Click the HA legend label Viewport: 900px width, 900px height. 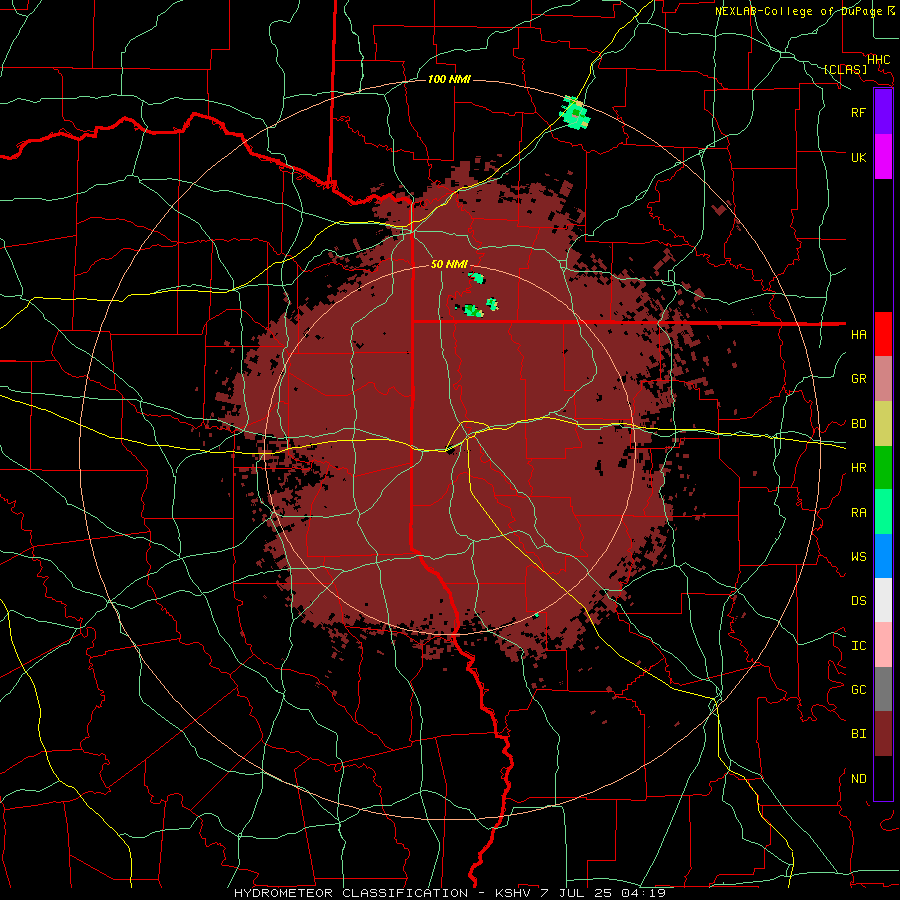[859, 334]
